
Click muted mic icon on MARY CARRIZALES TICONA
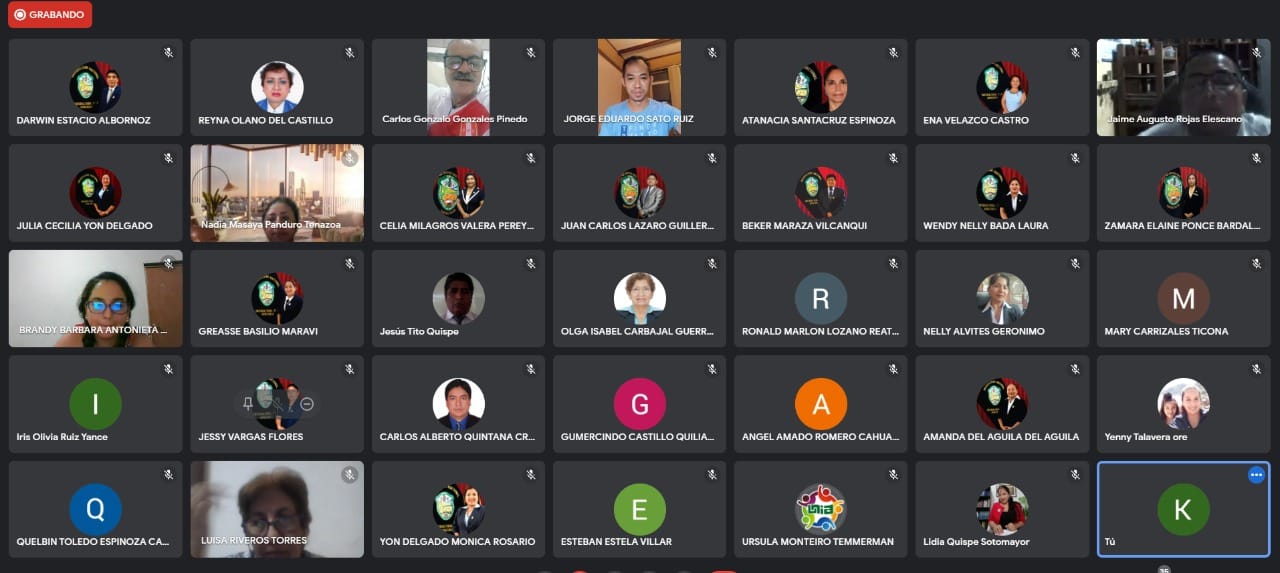(1256, 264)
